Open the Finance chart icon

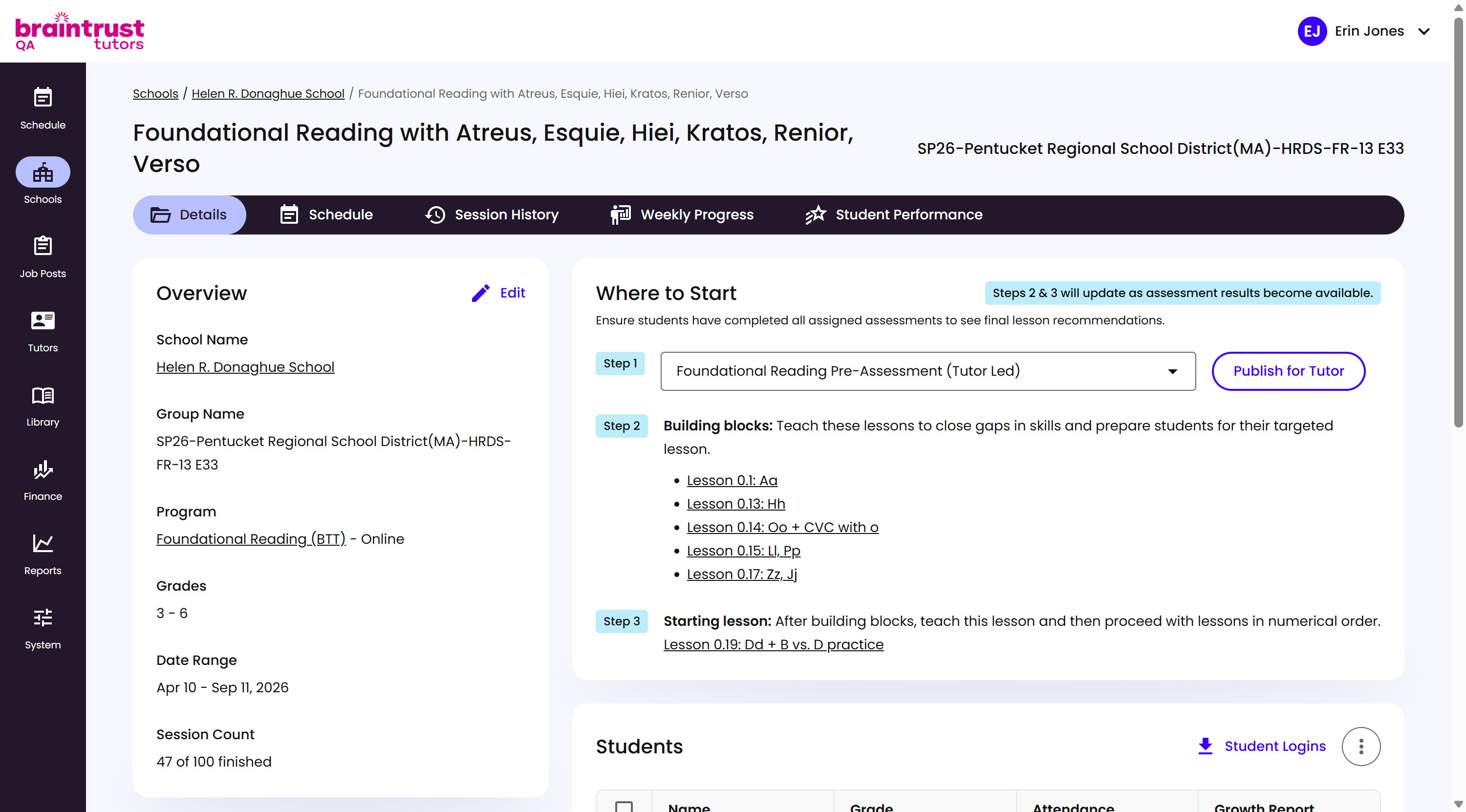point(43,470)
